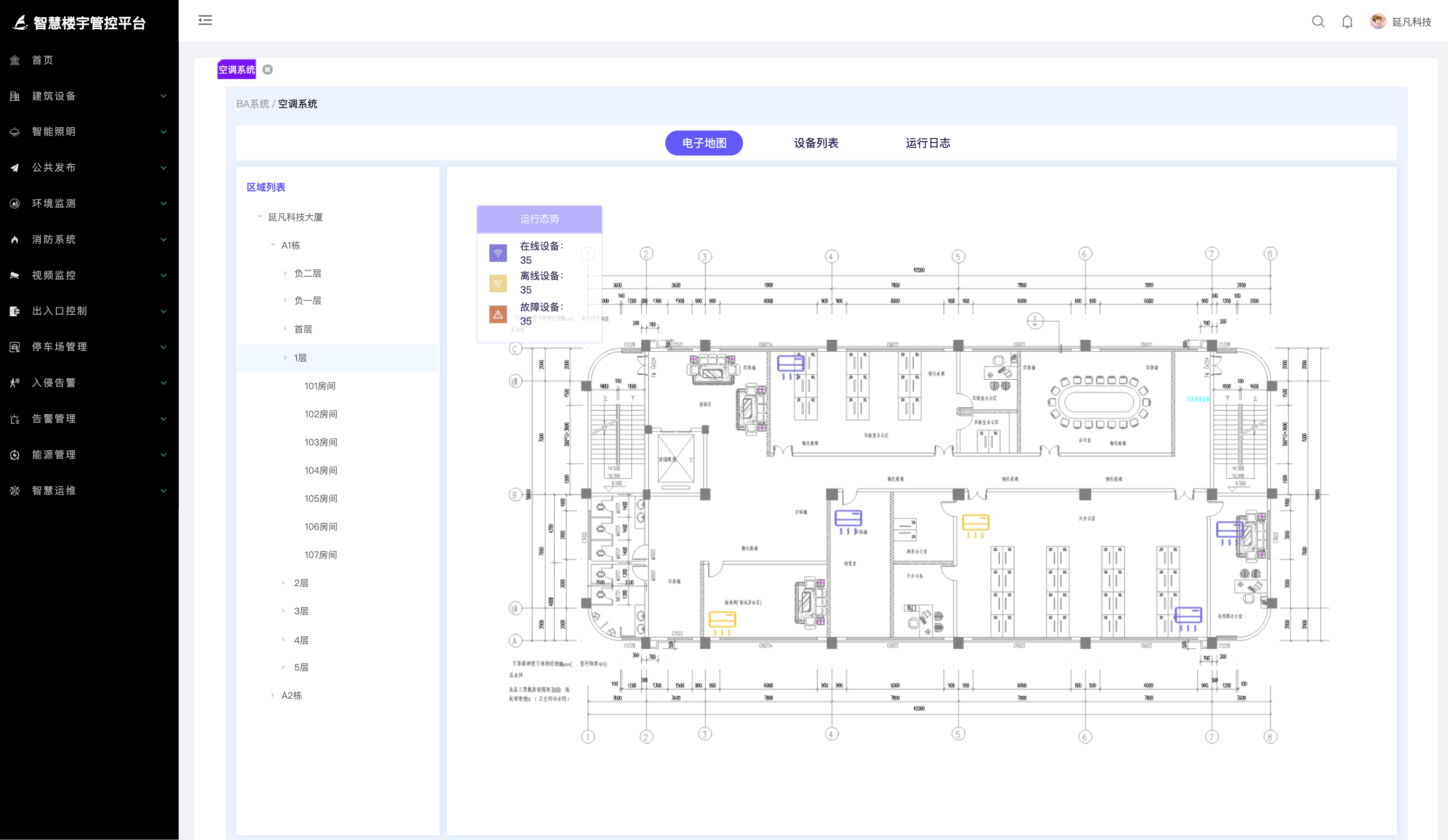The width and height of the screenshot is (1448, 840).
Task: Switch to the 运行日志 tab
Action: coord(927,143)
